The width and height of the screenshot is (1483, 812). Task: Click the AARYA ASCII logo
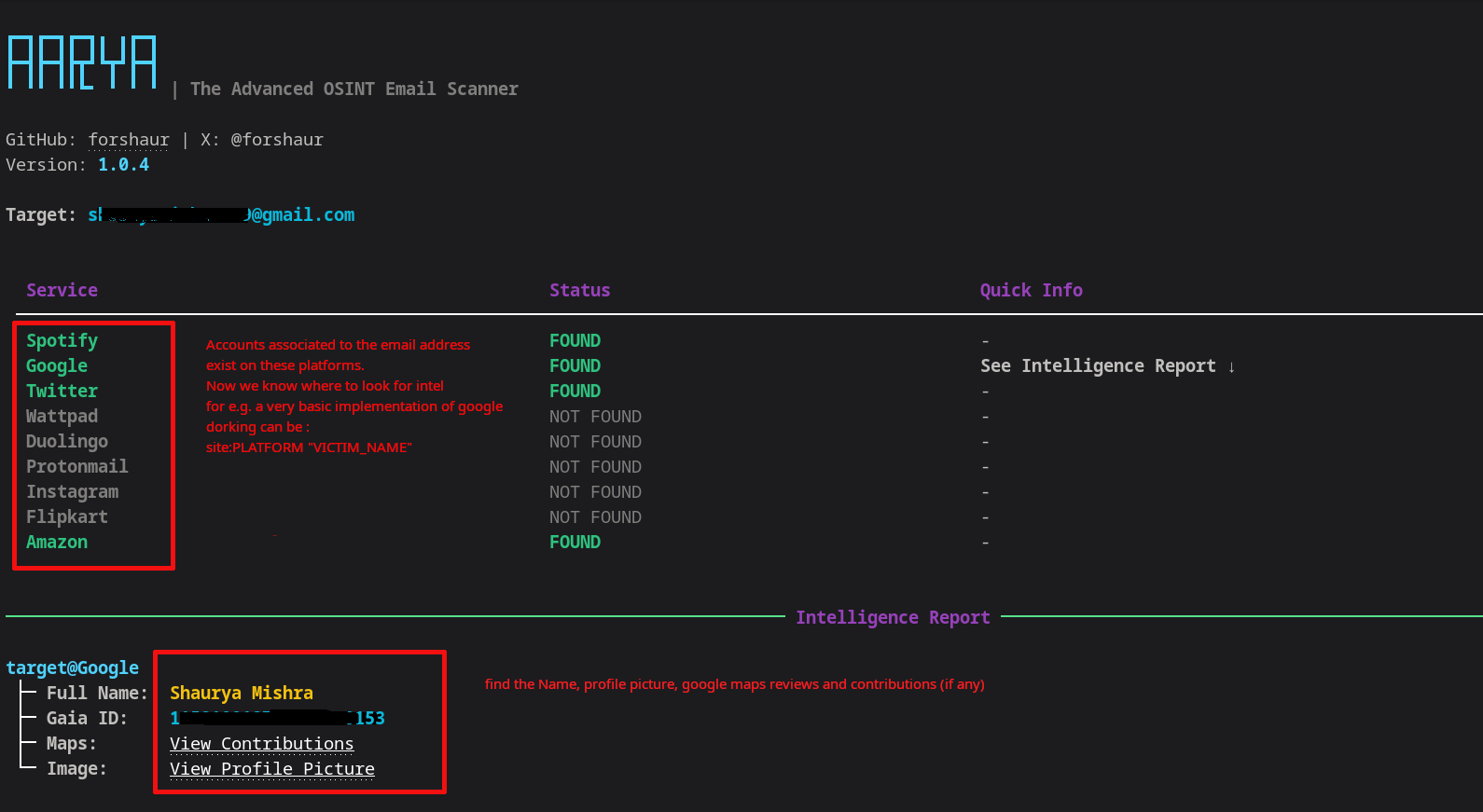[x=82, y=62]
